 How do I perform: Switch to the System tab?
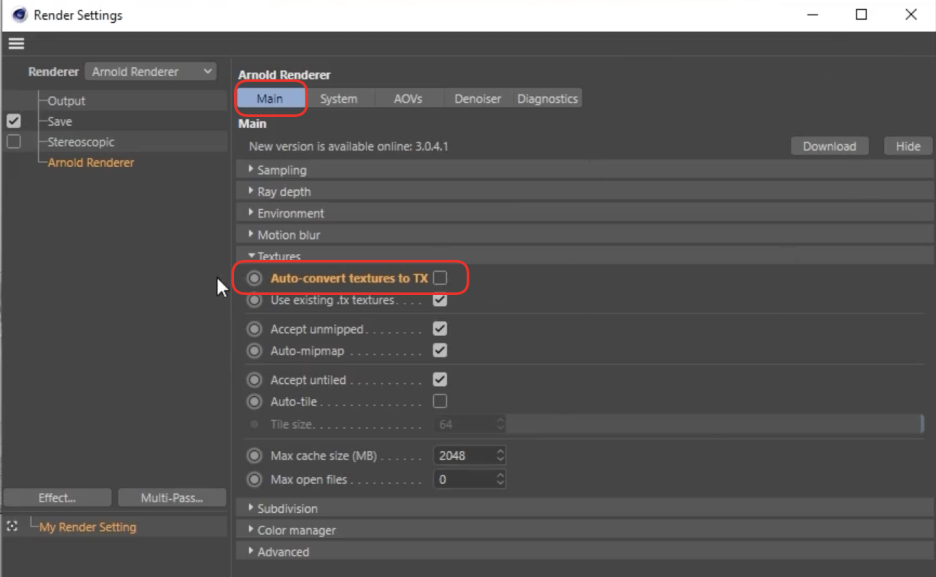click(338, 98)
